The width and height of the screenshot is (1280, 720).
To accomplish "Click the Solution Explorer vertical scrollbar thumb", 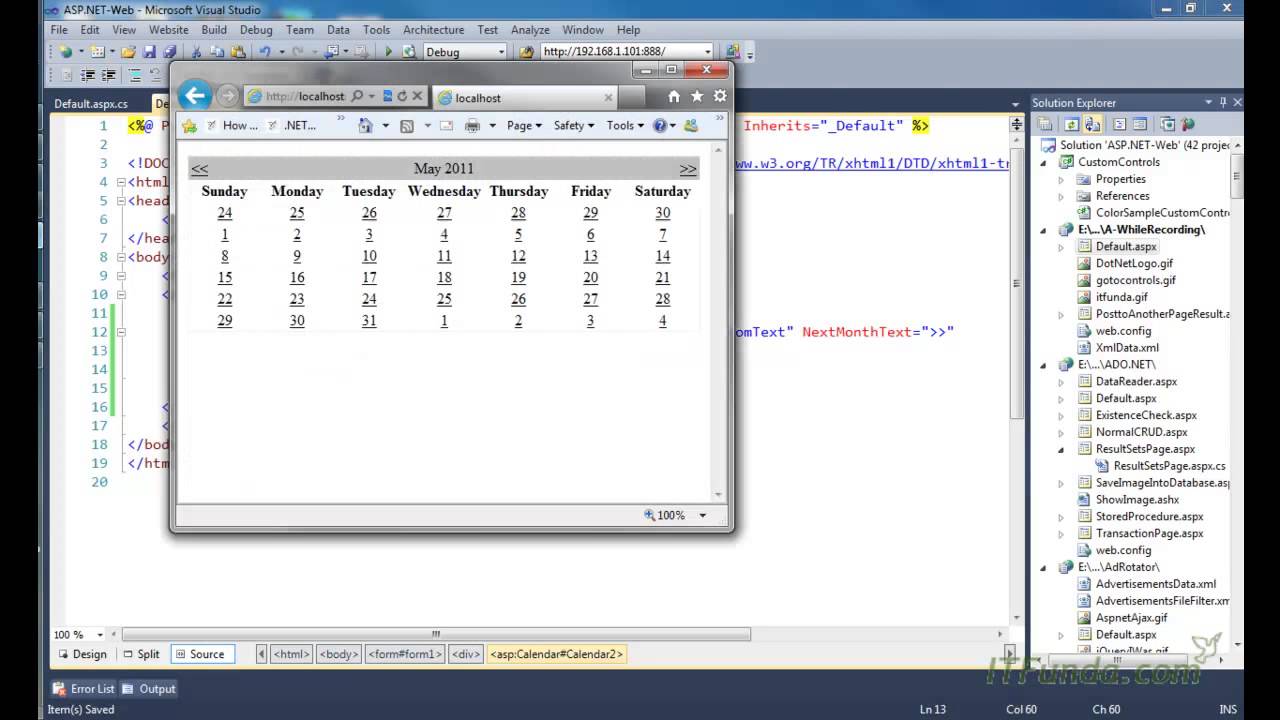I will pos(1236,178).
